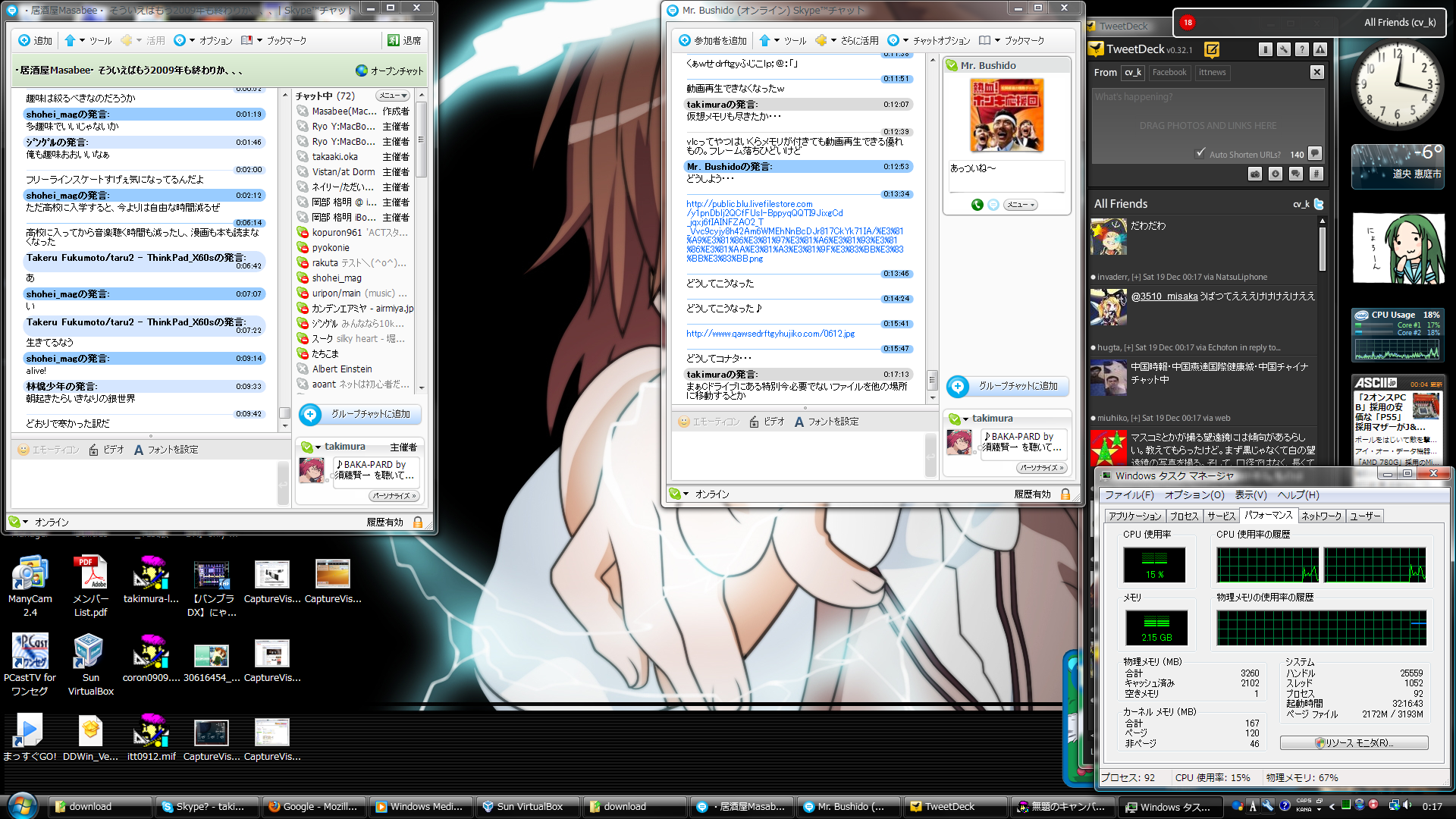Click 退席 button in Masabee chat
1456x819 pixels.
pyautogui.click(x=404, y=40)
